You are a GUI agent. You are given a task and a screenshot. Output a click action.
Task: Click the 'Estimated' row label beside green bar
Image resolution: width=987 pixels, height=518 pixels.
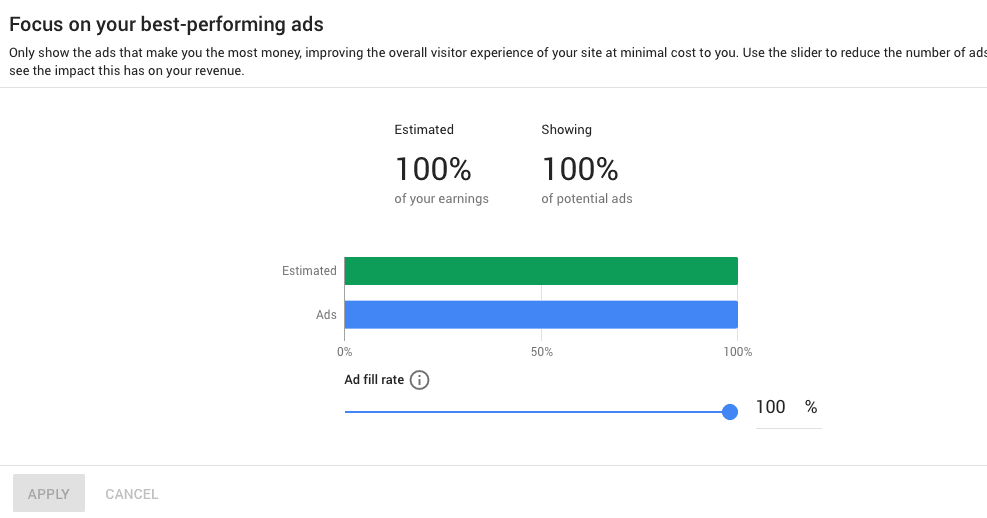point(309,271)
